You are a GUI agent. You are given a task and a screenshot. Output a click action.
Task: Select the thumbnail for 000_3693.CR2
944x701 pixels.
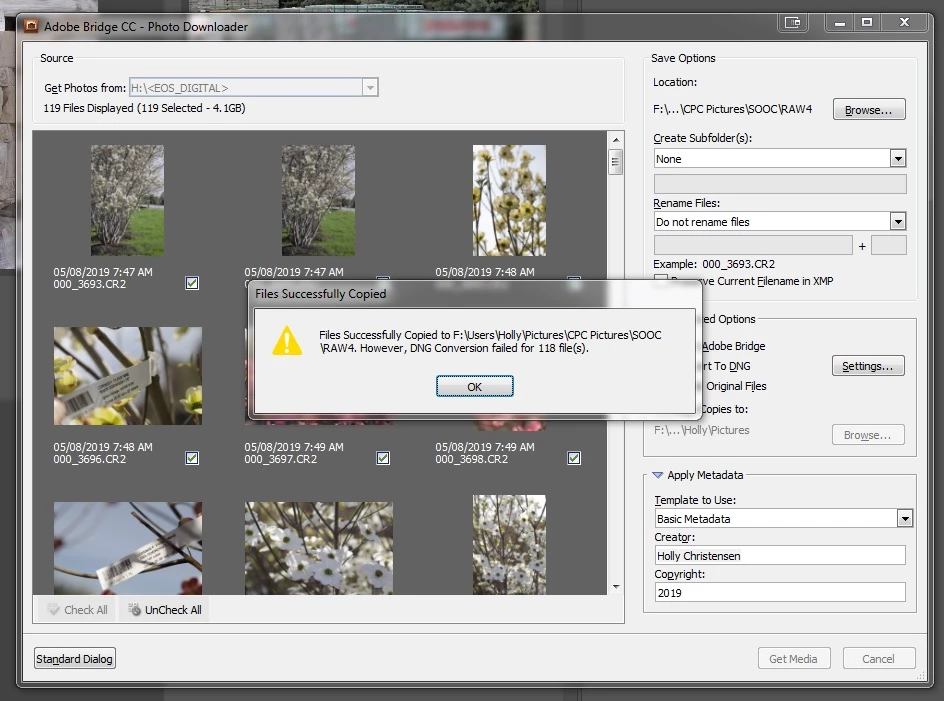[x=127, y=200]
